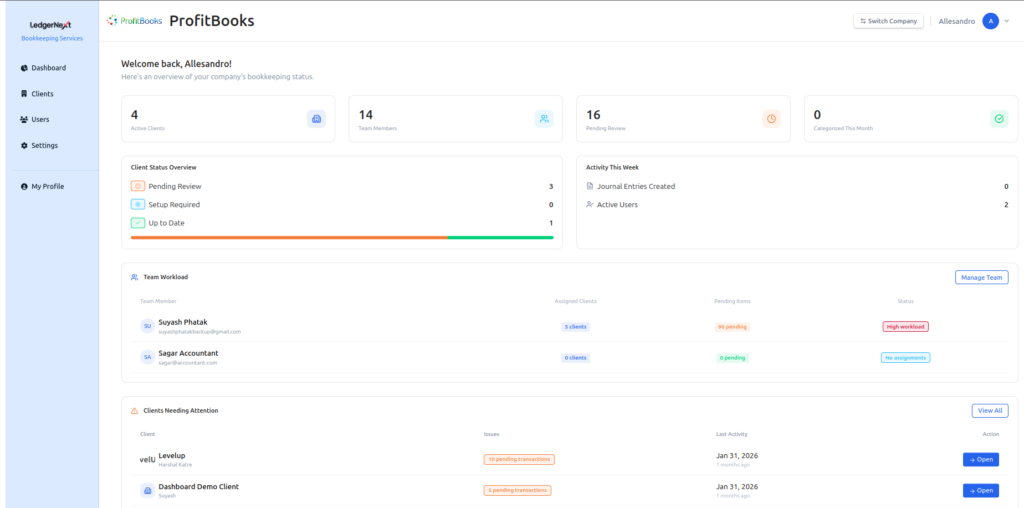Image resolution: width=1024 pixels, height=508 pixels.
Task: Click the 'Journal Entries Created' label
Action: click(x=636, y=186)
